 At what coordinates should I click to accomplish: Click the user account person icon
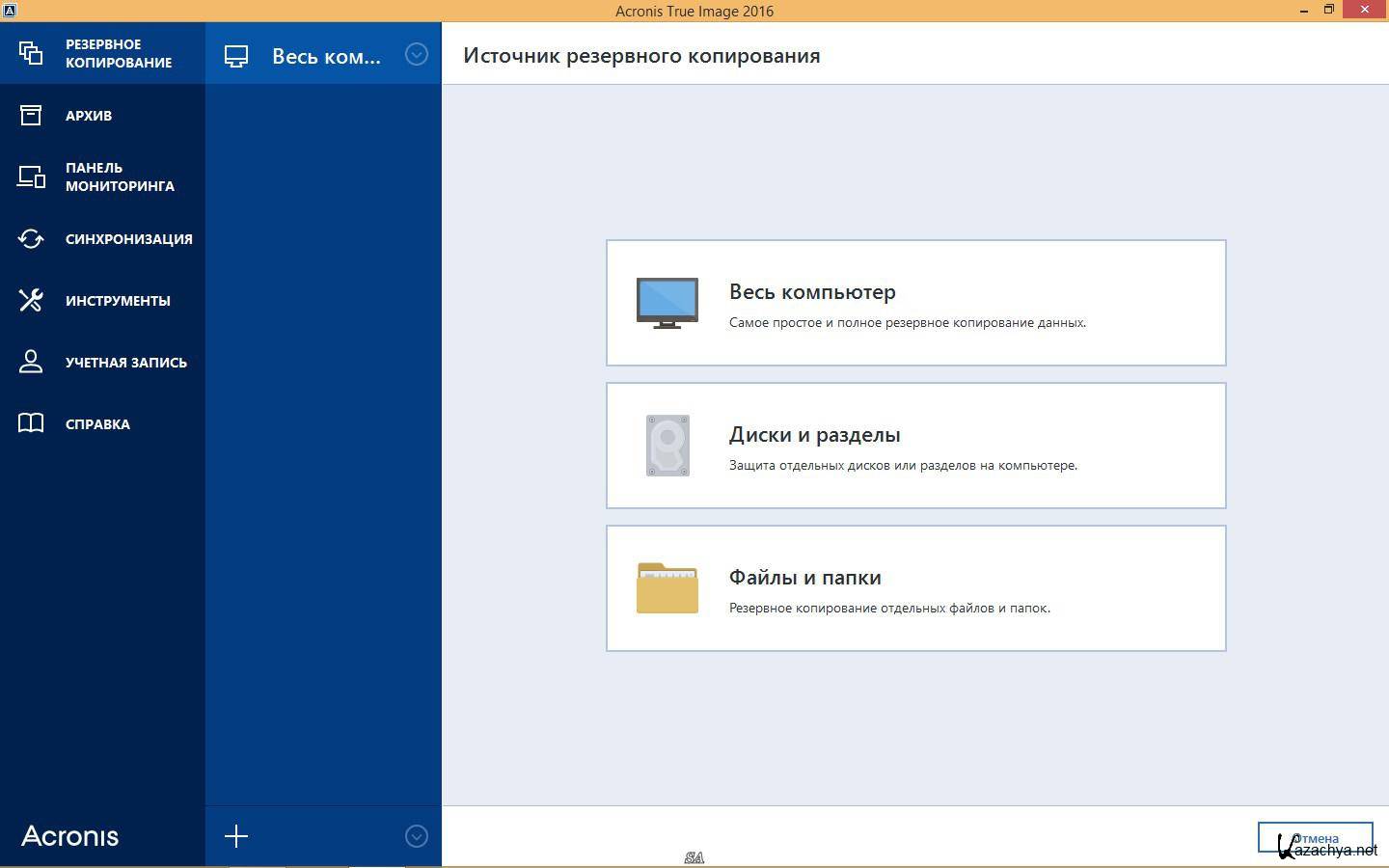pos(31,362)
